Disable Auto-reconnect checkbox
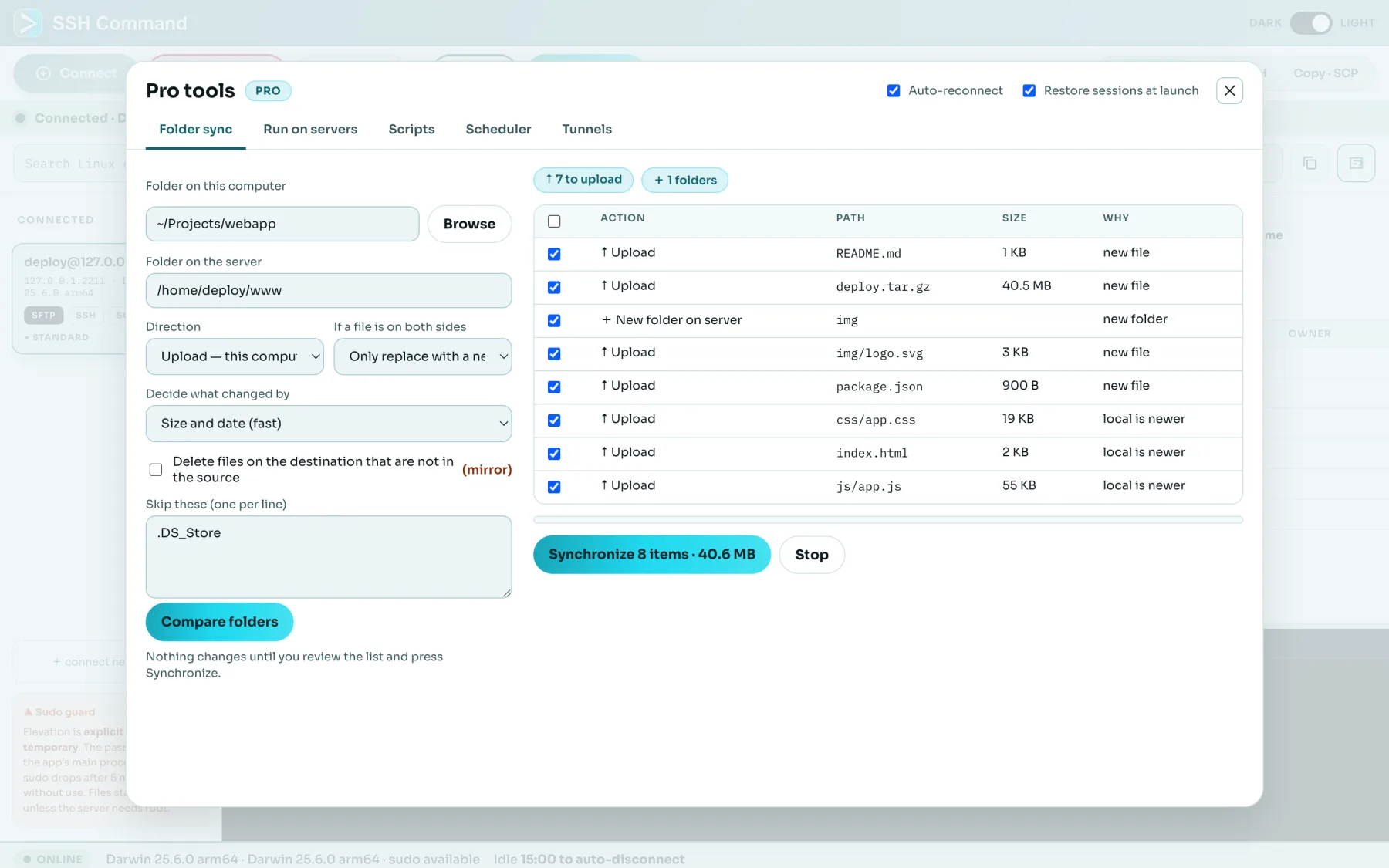Screen dimensions: 1389x868 point(894,91)
